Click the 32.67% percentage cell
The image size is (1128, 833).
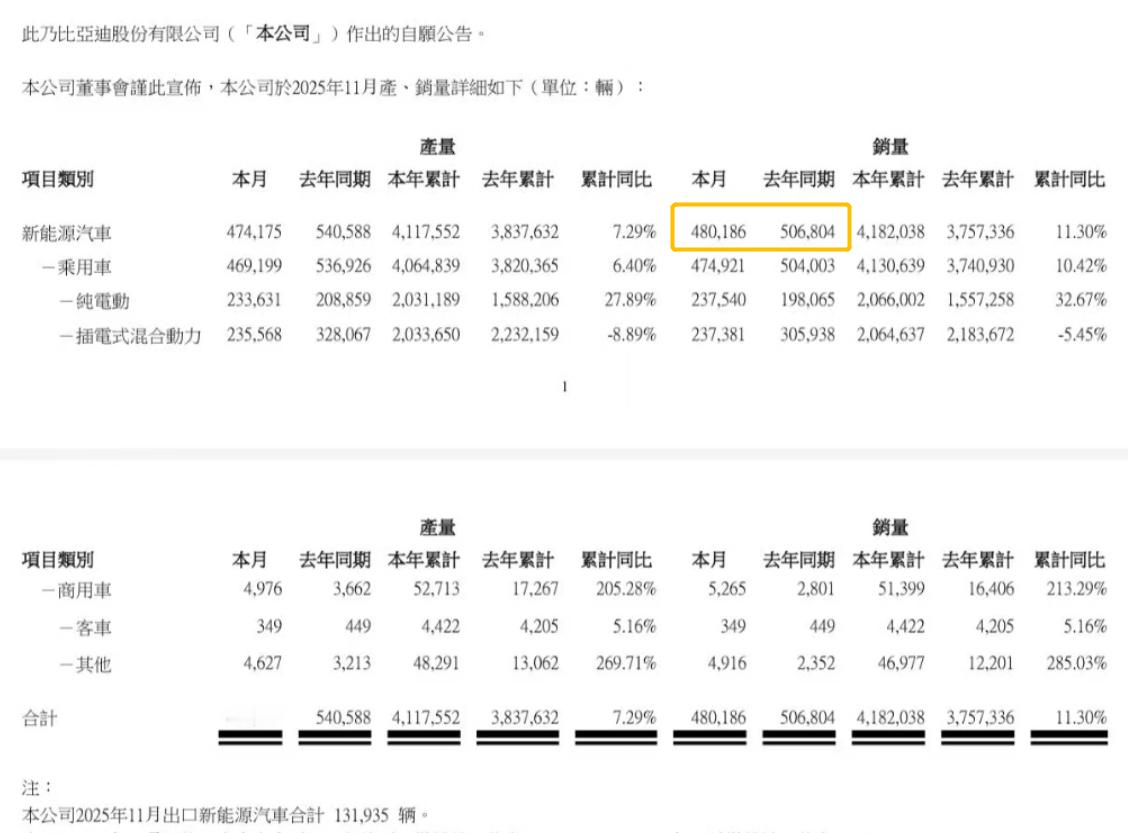(1081, 300)
